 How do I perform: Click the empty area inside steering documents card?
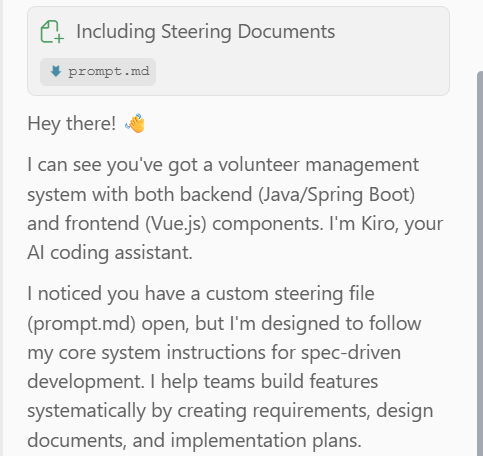tap(300, 72)
